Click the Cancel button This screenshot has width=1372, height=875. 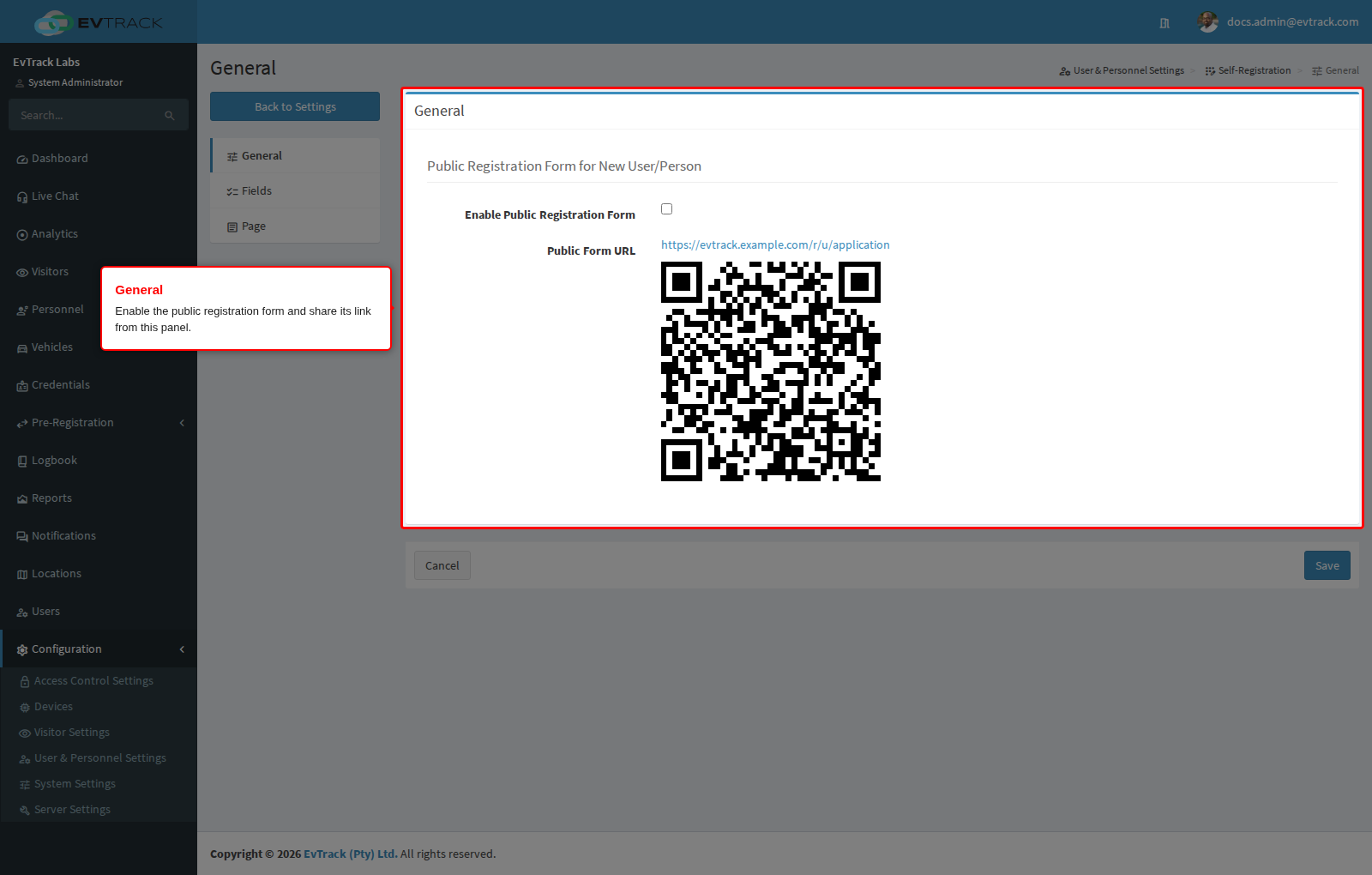[x=442, y=565]
